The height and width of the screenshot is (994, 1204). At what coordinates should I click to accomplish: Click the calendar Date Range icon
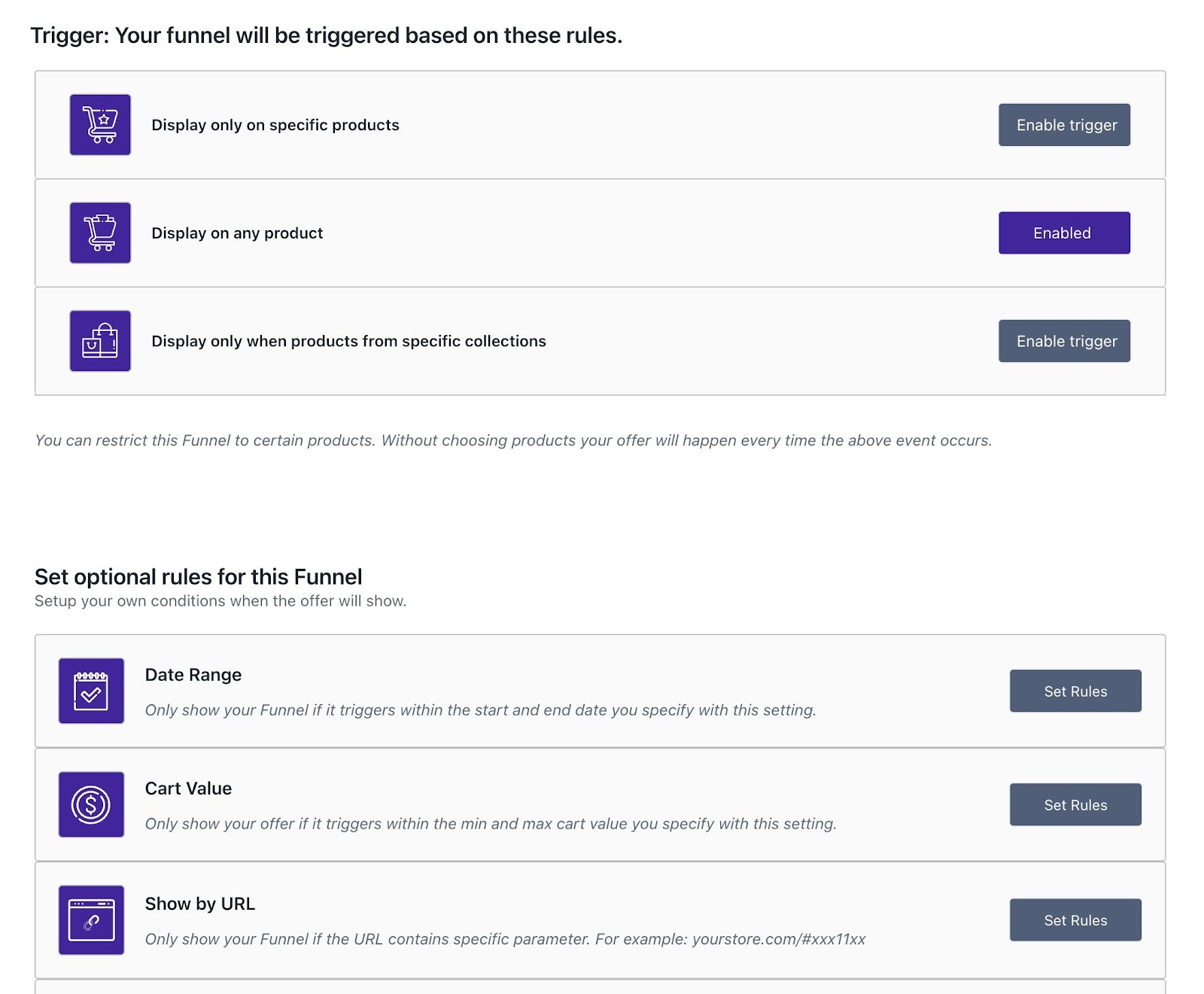click(91, 691)
